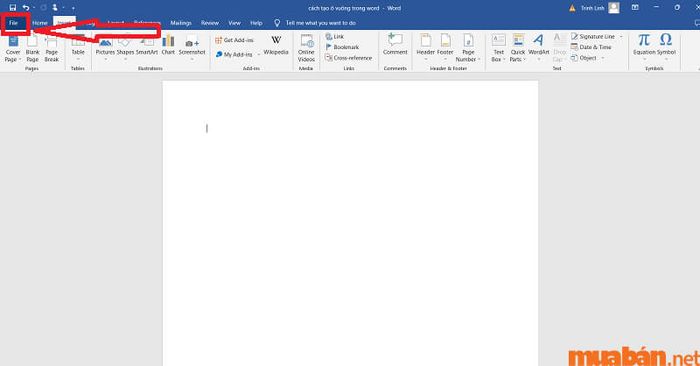Insert a Cover Page

(x=13, y=49)
